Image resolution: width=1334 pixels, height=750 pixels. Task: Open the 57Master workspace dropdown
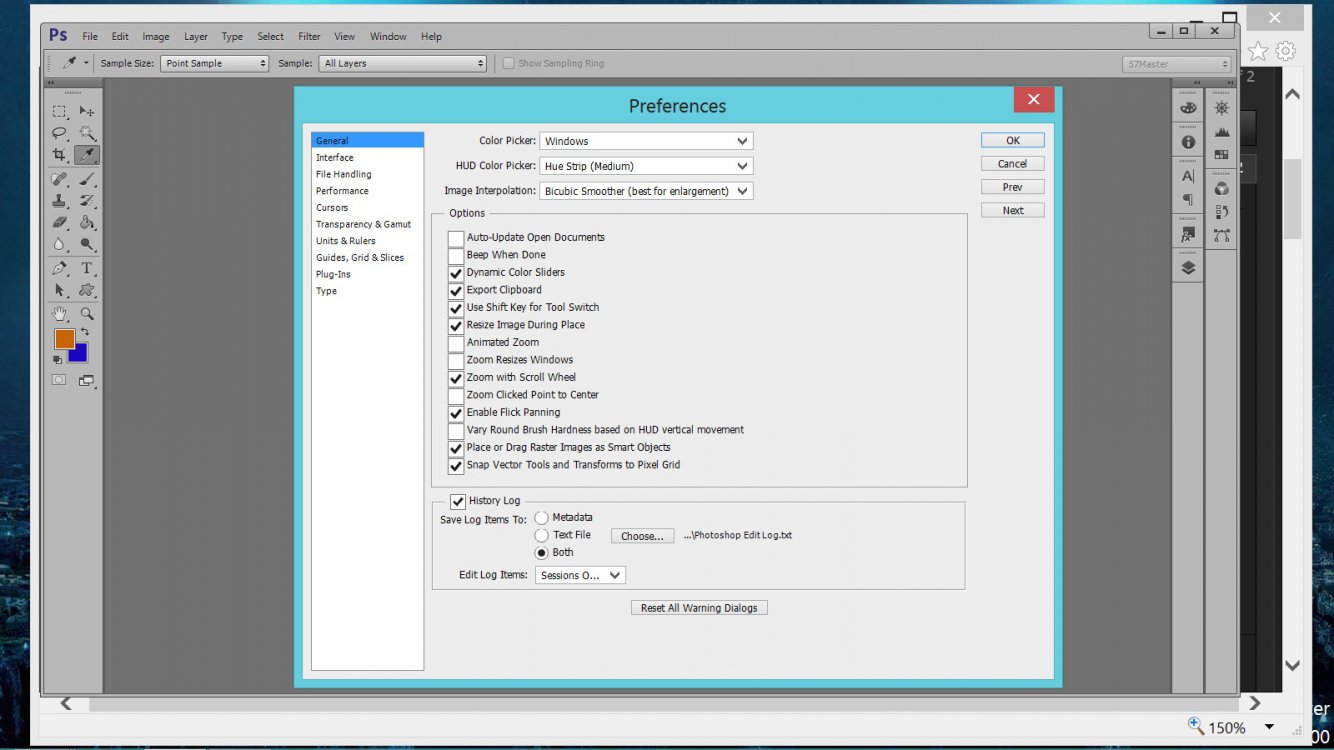pos(1177,64)
